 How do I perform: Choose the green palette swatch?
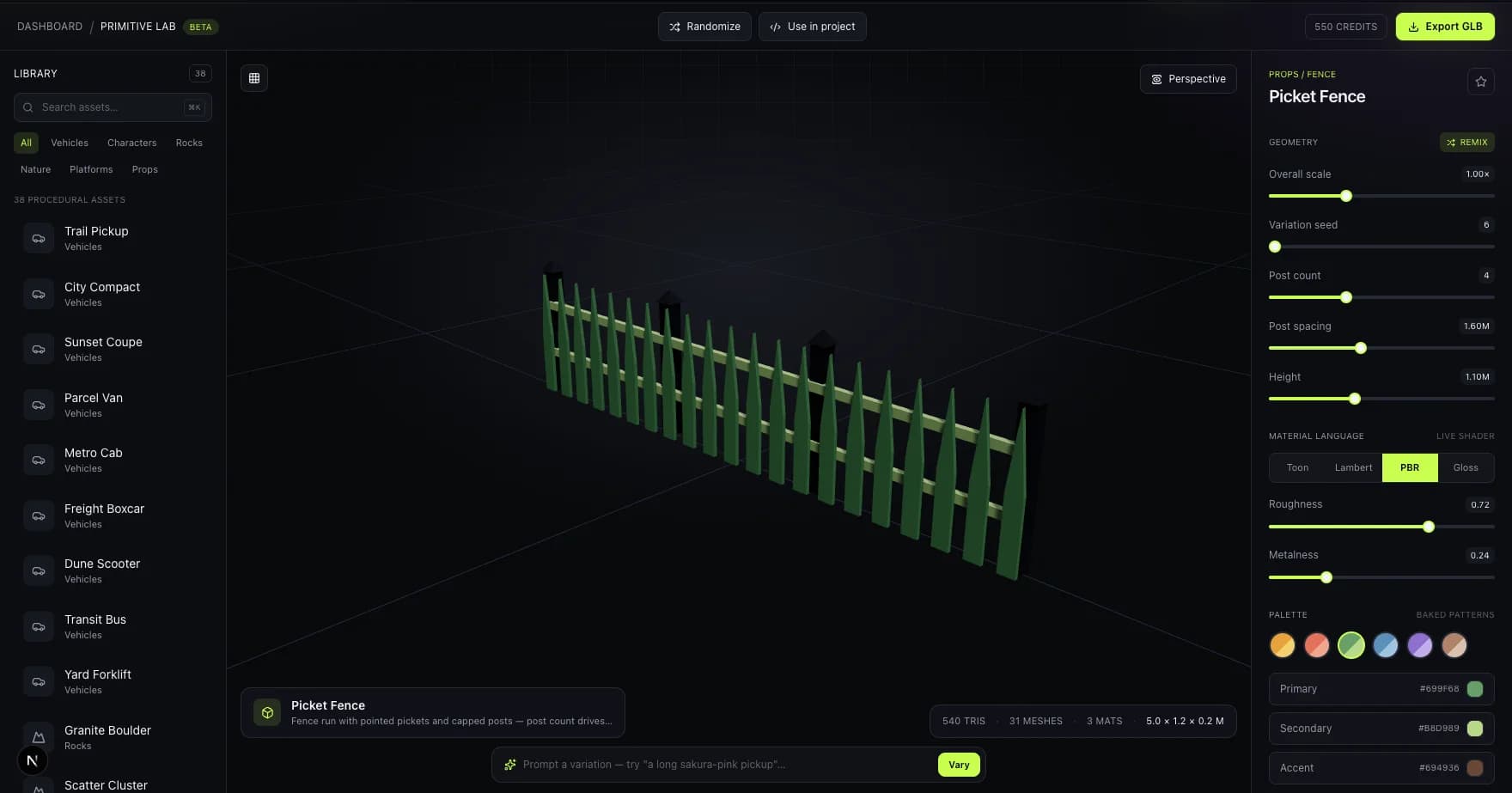[1351, 645]
